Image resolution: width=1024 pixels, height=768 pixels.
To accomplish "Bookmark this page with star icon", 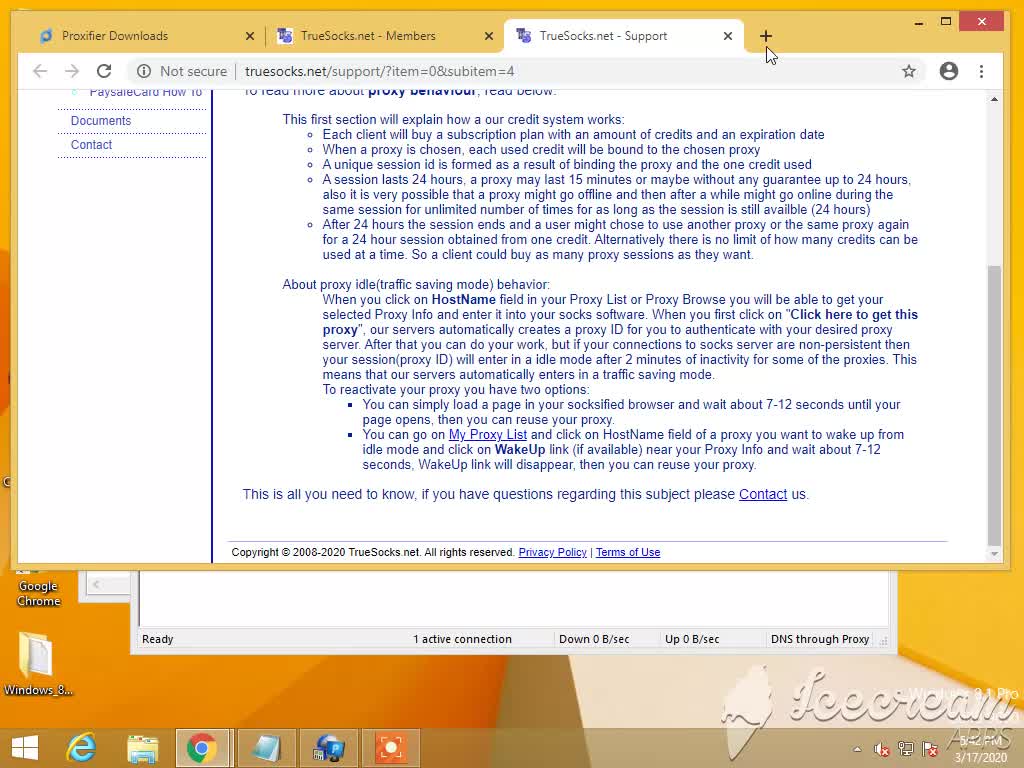I will [908, 71].
